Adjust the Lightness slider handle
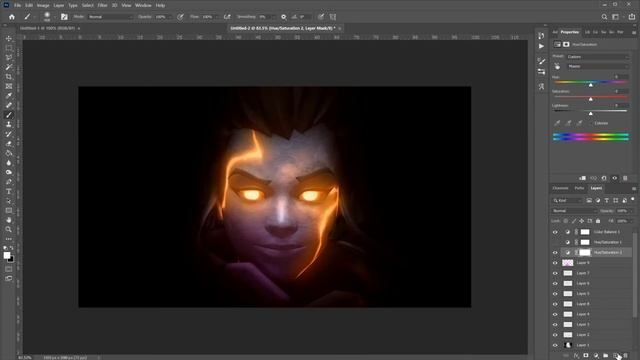 coord(591,113)
